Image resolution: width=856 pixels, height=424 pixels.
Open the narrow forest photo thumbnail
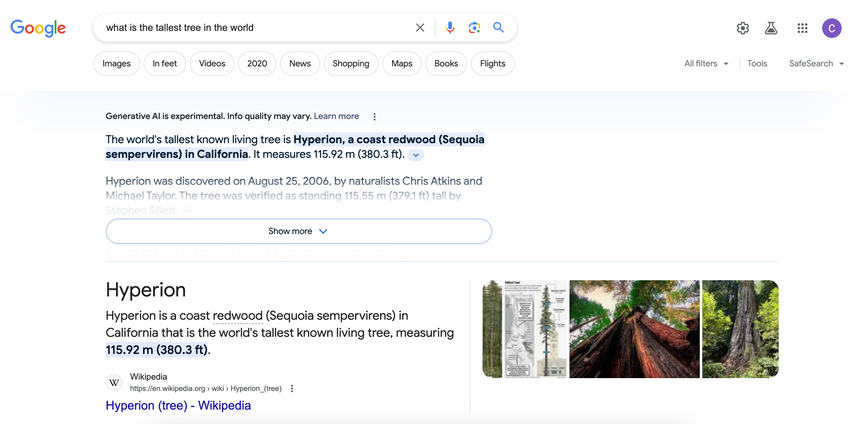pyautogui.click(x=492, y=329)
